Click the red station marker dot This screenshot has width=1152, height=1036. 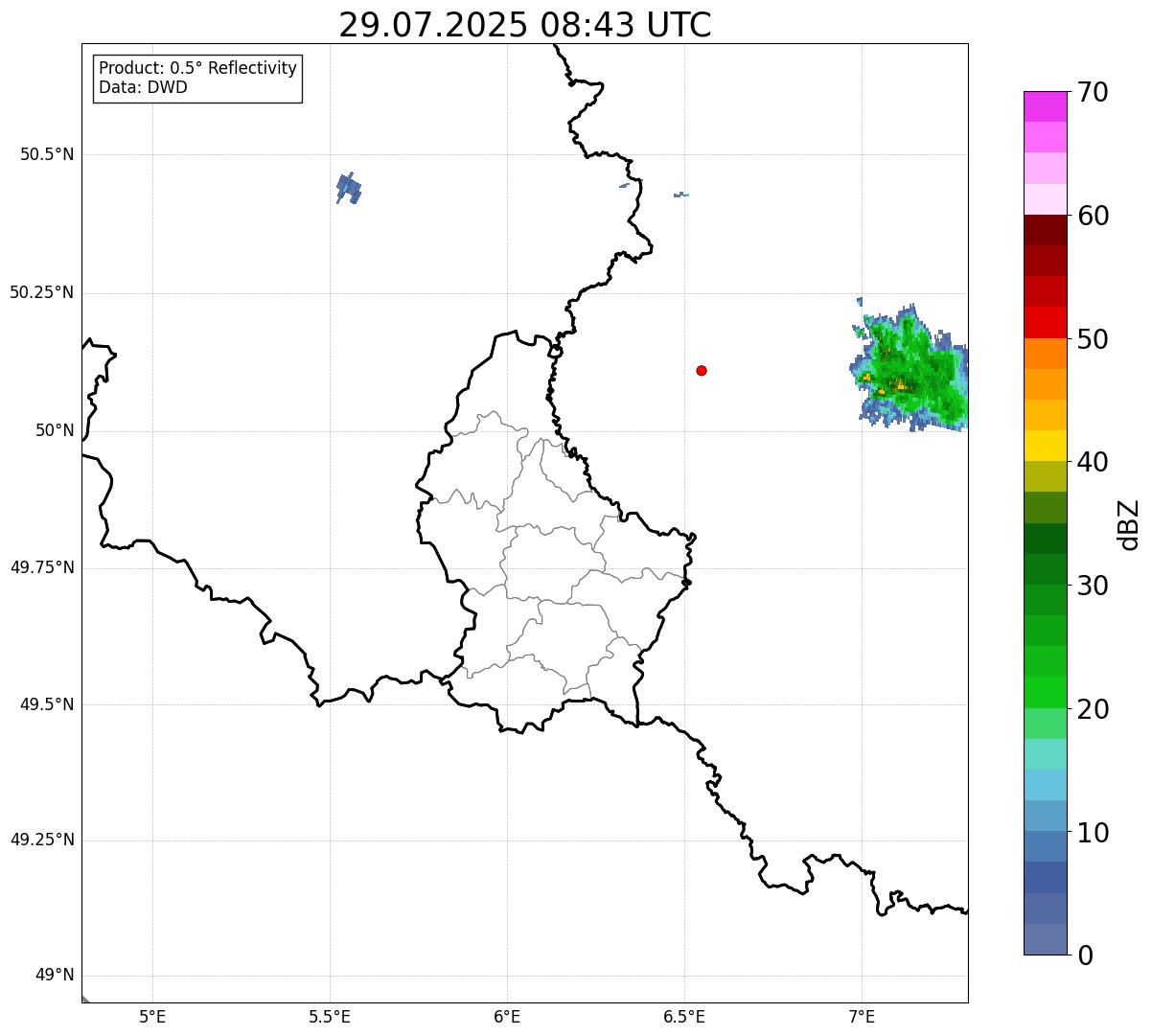click(x=702, y=370)
